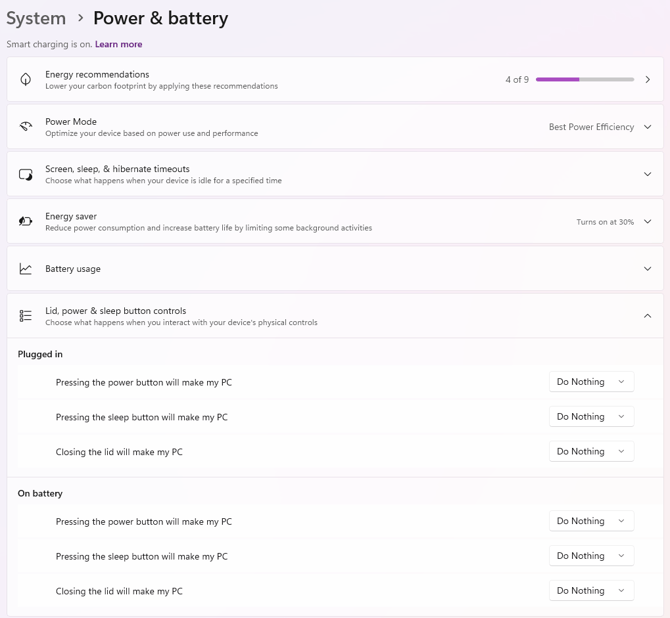
Task: Click the Lid, power & sleep controls icon
Action: click(26, 316)
